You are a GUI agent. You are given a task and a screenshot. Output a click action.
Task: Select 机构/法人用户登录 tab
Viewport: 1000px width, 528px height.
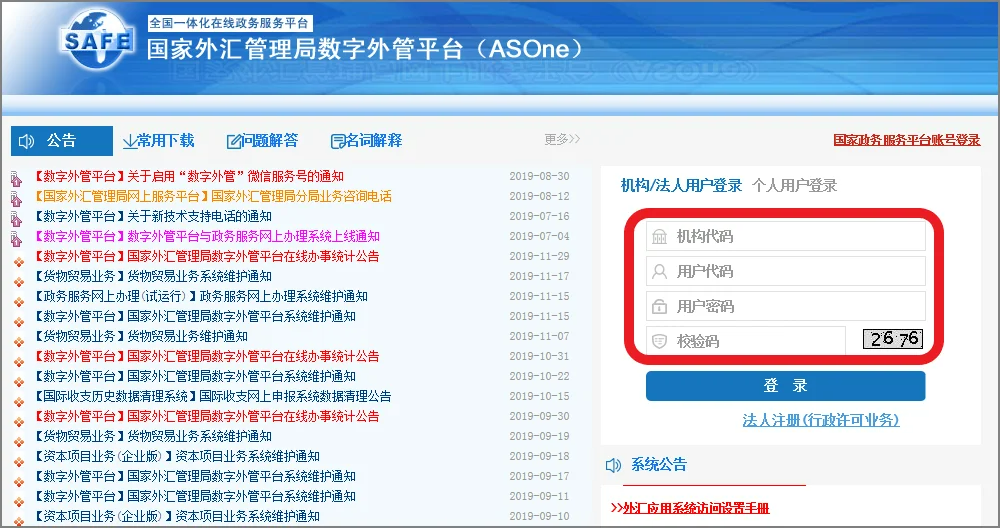(x=681, y=185)
